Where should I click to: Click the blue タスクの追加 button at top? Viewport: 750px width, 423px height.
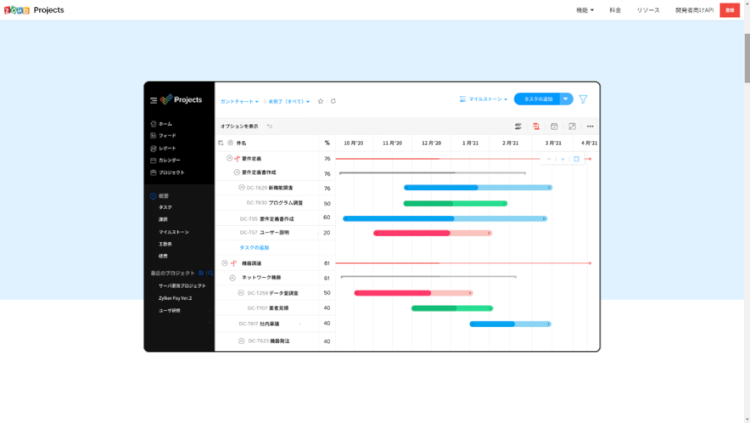pyautogui.click(x=537, y=99)
